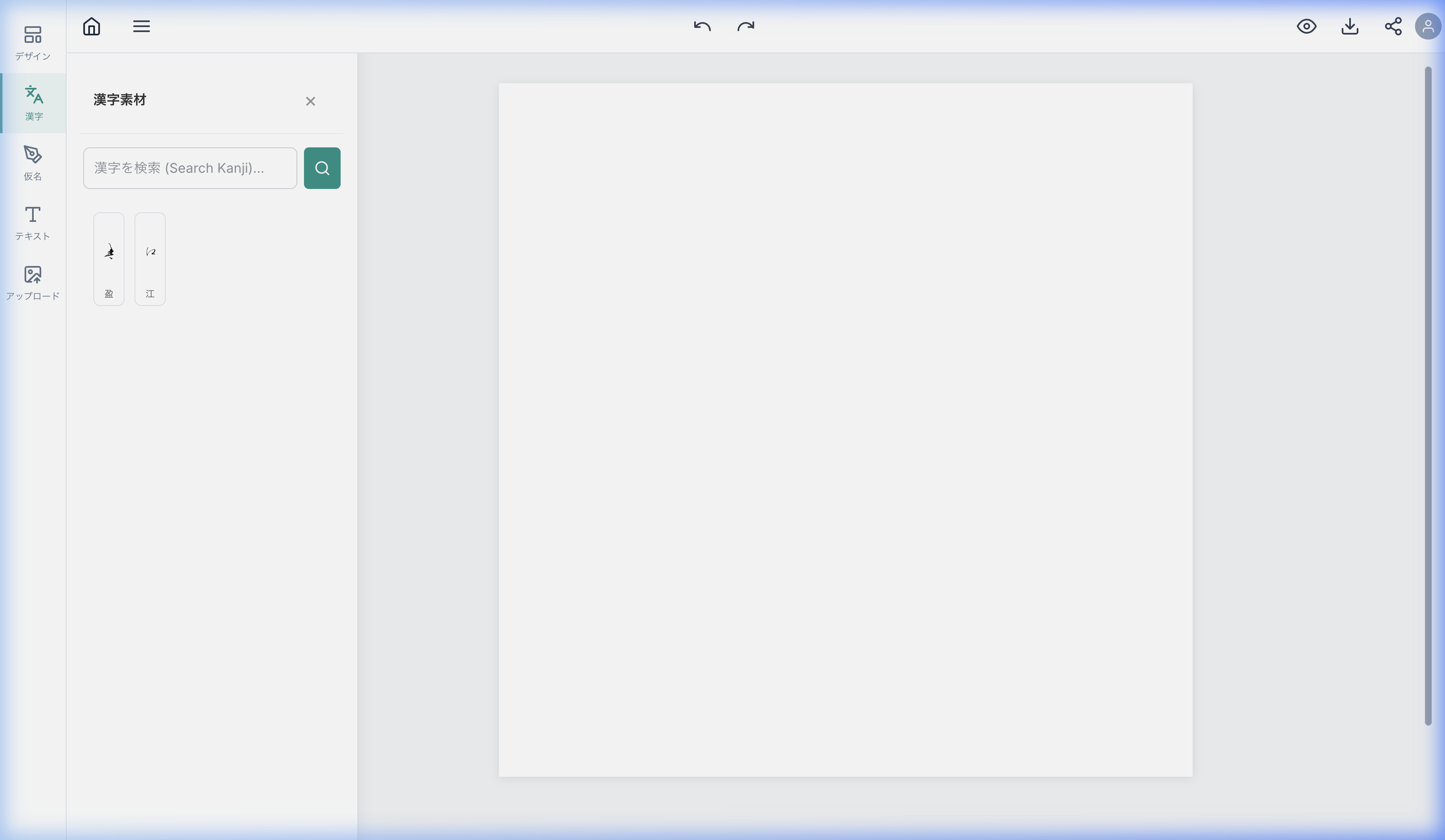Viewport: 1445px width, 840px height.
Task: Click the vertical scrollbar on the right
Action: [1428, 395]
